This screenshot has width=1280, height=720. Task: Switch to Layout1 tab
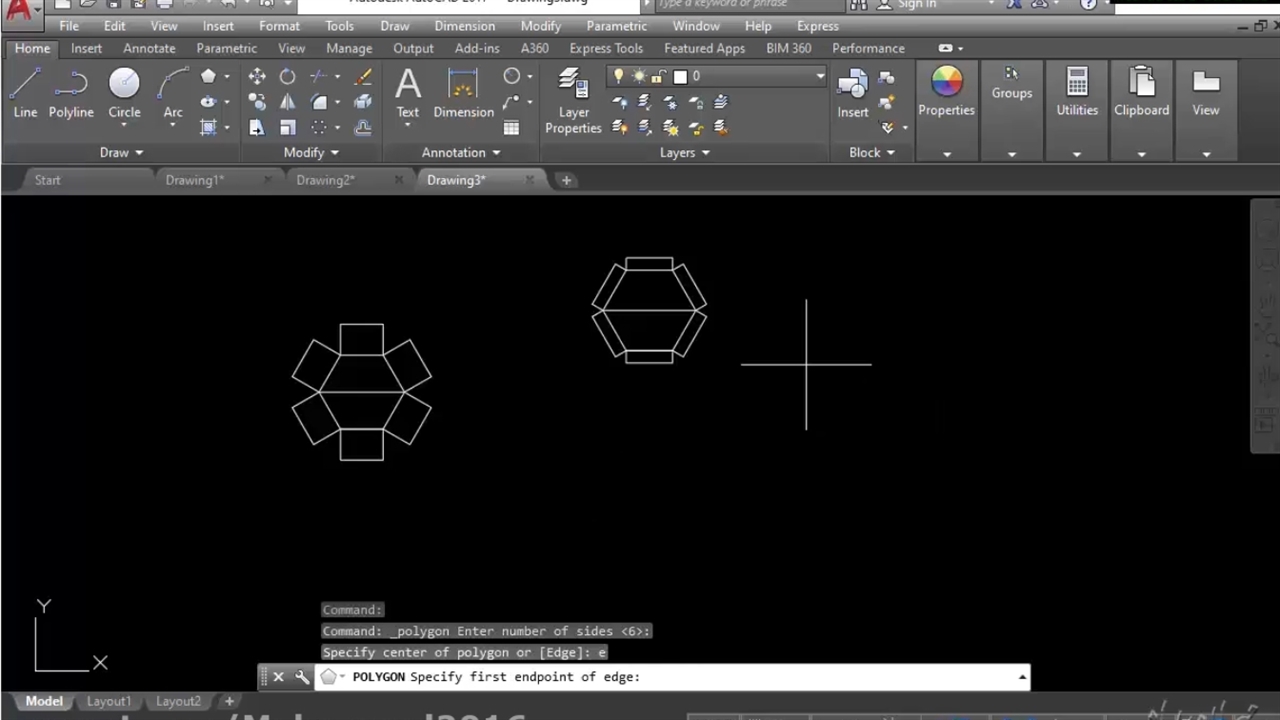coord(108,701)
